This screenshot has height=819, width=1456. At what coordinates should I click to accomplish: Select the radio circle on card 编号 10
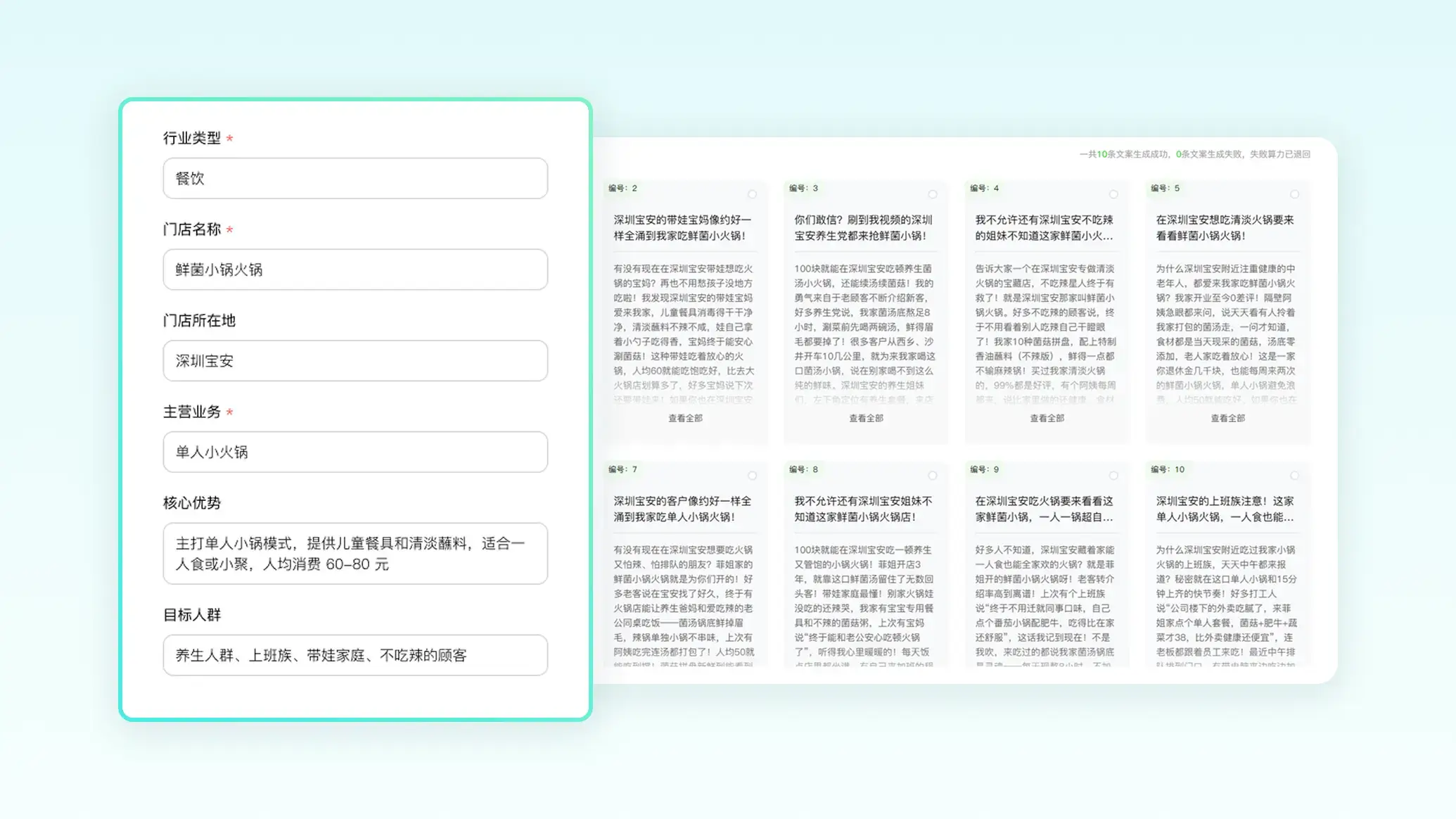point(1294,476)
